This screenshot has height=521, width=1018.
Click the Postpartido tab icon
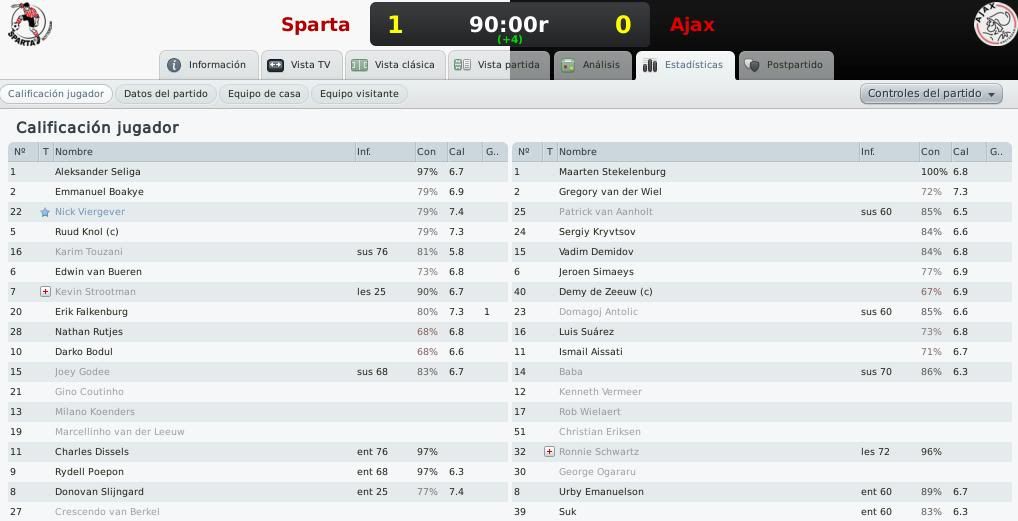coord(752,65)
